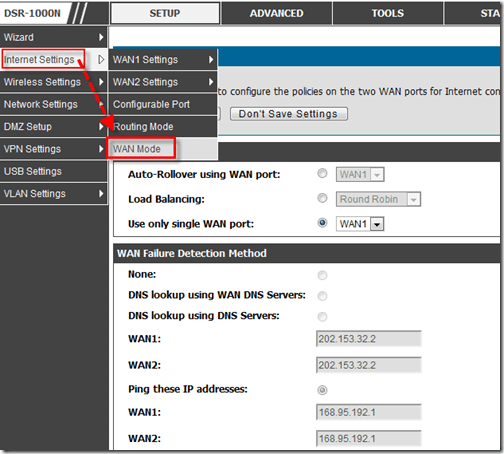Viewport: 504px width, 454px height.
Task: Click arrow beside VLAN Settings
Action: point(101,193)
